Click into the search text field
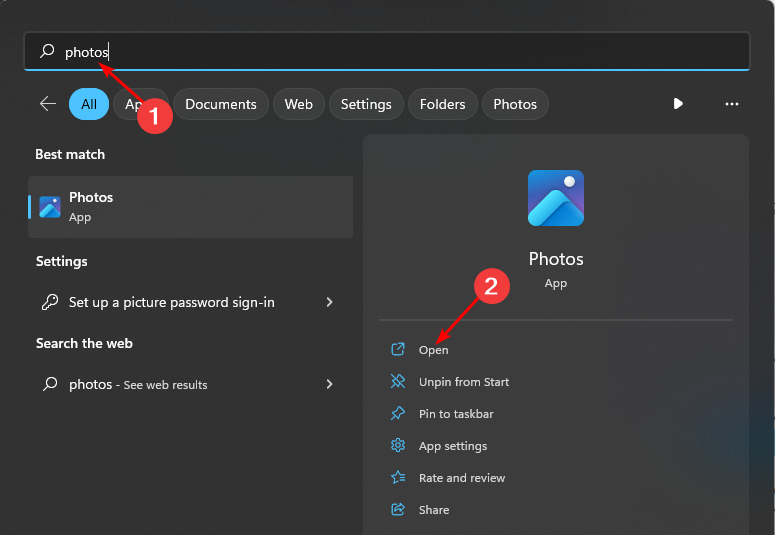Viewport: 775px width, 535px height. click(x=400, y=52)
